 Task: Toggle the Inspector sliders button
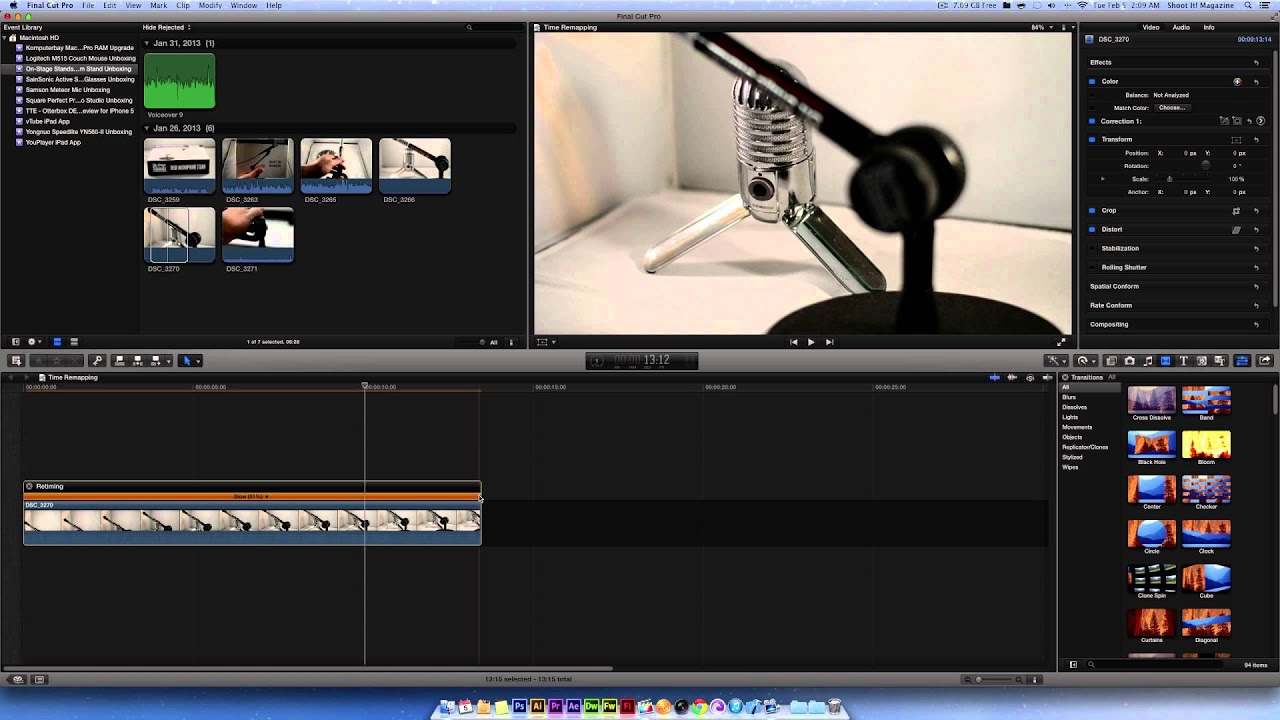pyautogui.click(x=1242, y=361)
